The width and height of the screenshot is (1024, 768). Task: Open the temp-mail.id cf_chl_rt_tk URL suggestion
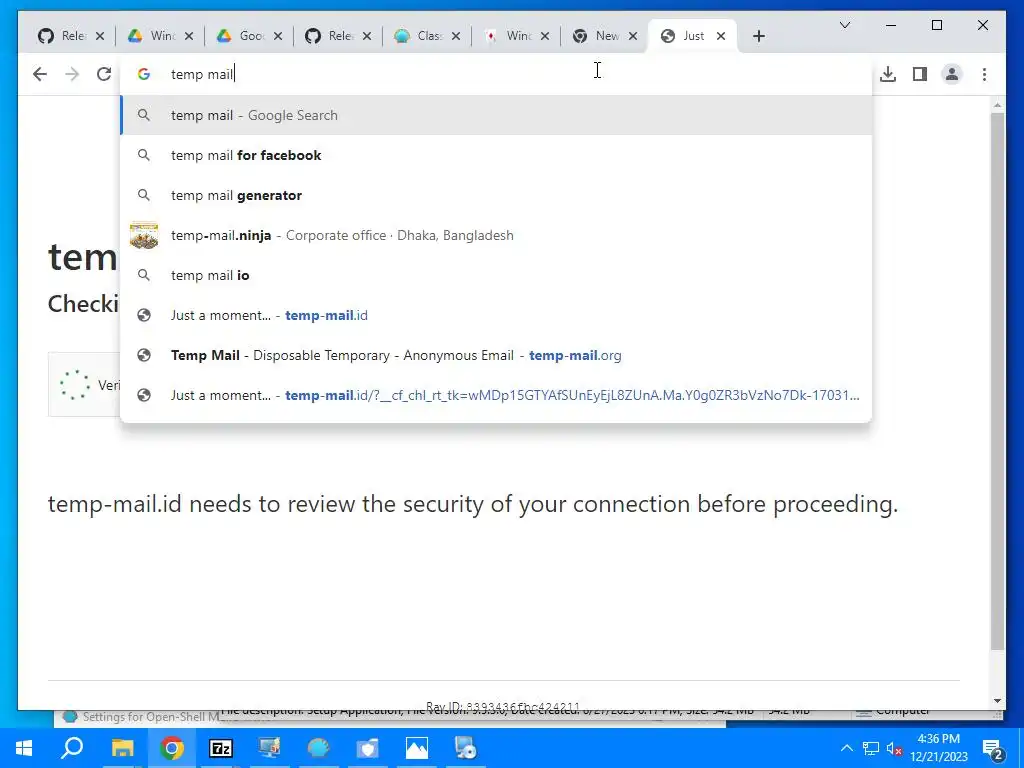(496, 395)
